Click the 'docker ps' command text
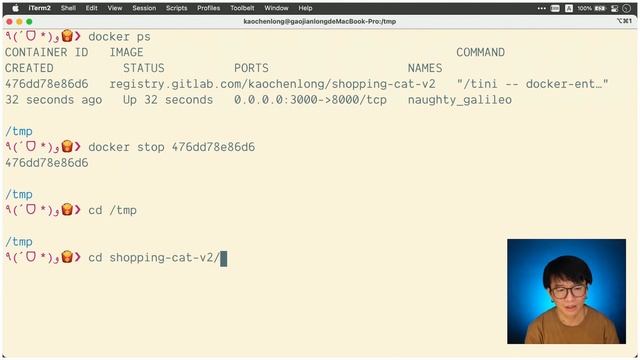This screenshot has width=640, height=360. (119, 37)
